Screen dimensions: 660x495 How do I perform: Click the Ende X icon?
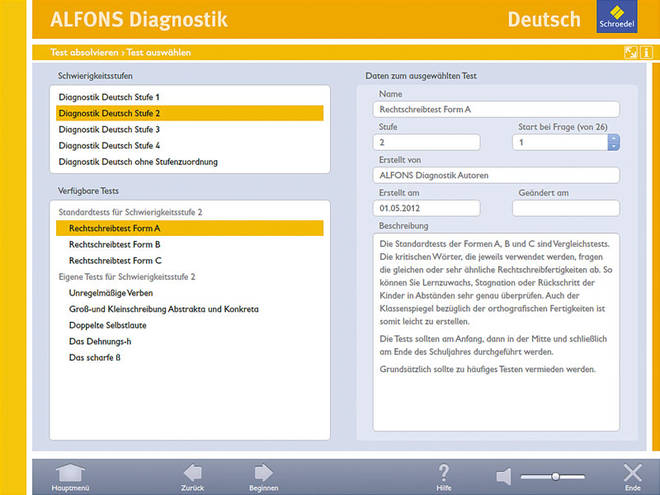633,473
